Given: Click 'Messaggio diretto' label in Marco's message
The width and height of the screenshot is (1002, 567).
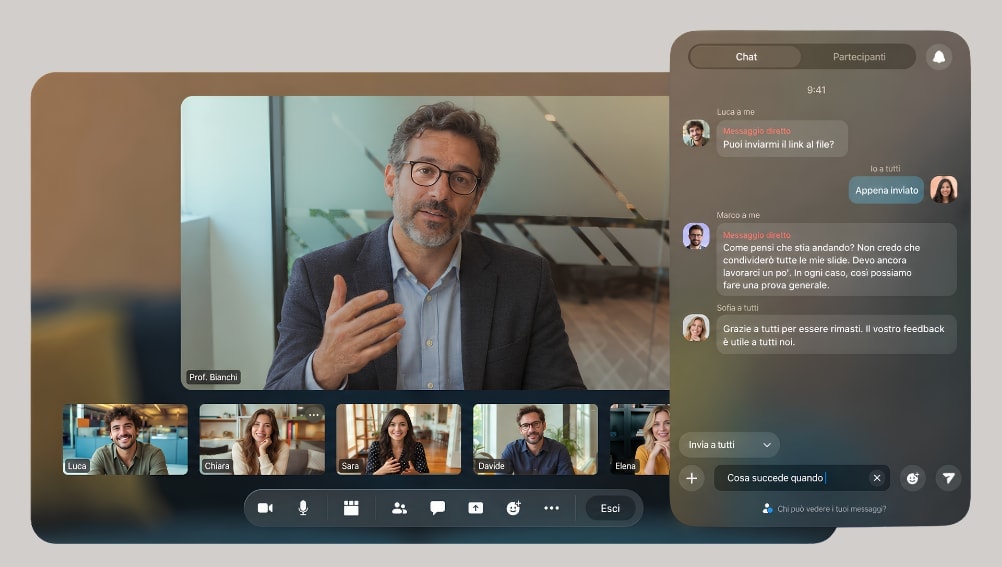Looking at the screenshot, I should 757,235.
